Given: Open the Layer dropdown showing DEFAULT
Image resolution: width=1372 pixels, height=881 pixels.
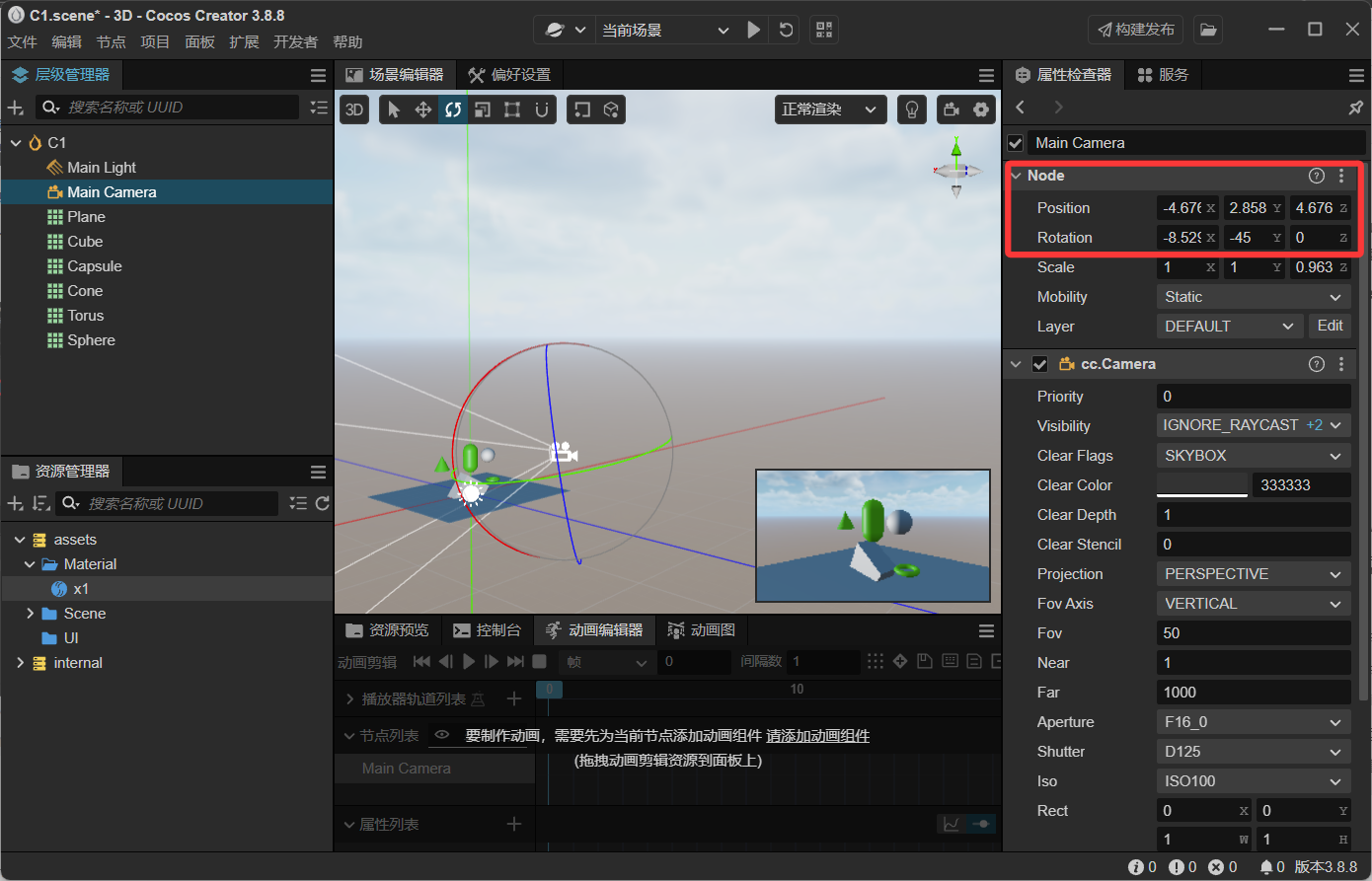Looking at the screenshot, I should point(1229,327).
